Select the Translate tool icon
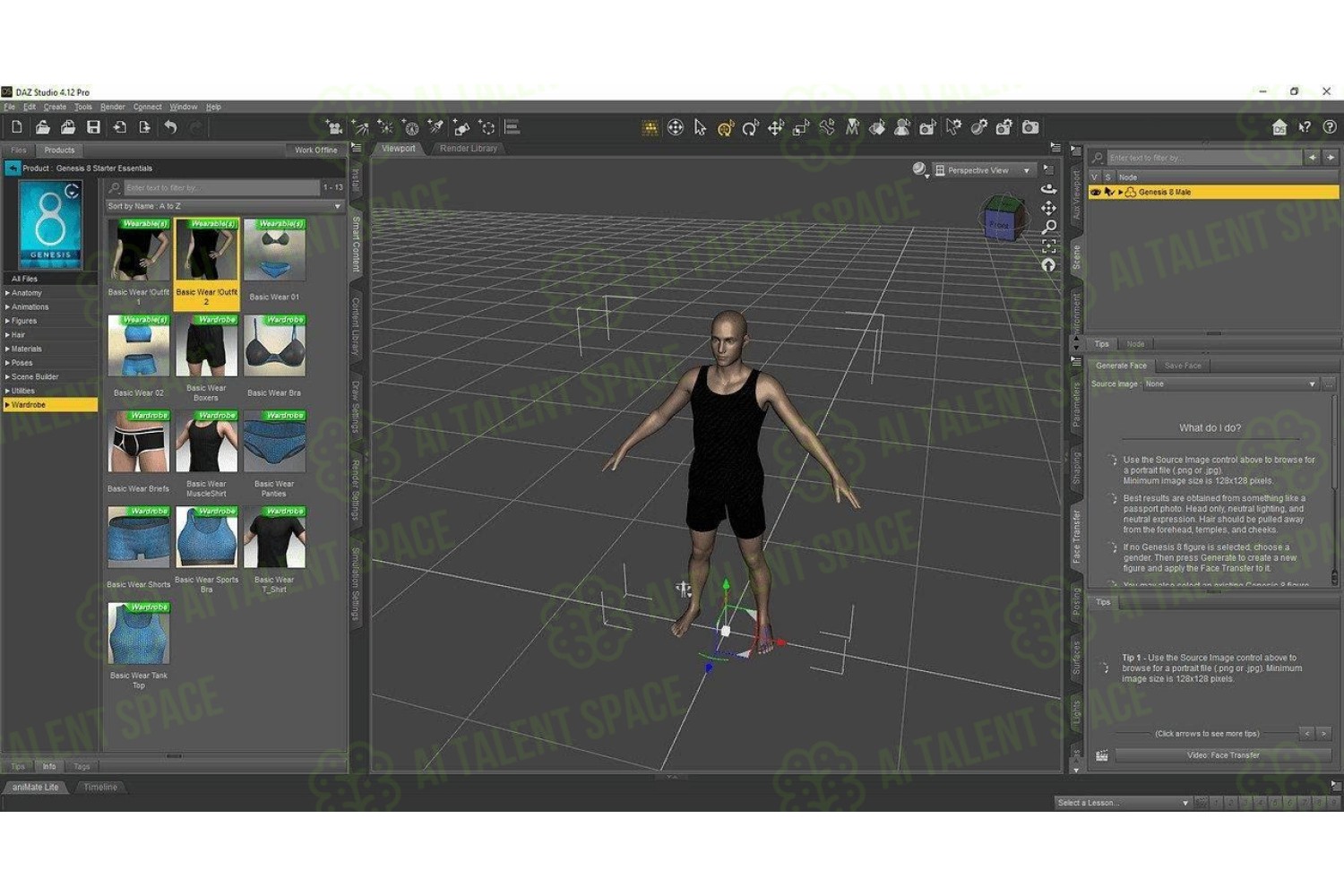This screenshot has width=1344, height=896. coord(776,128)
